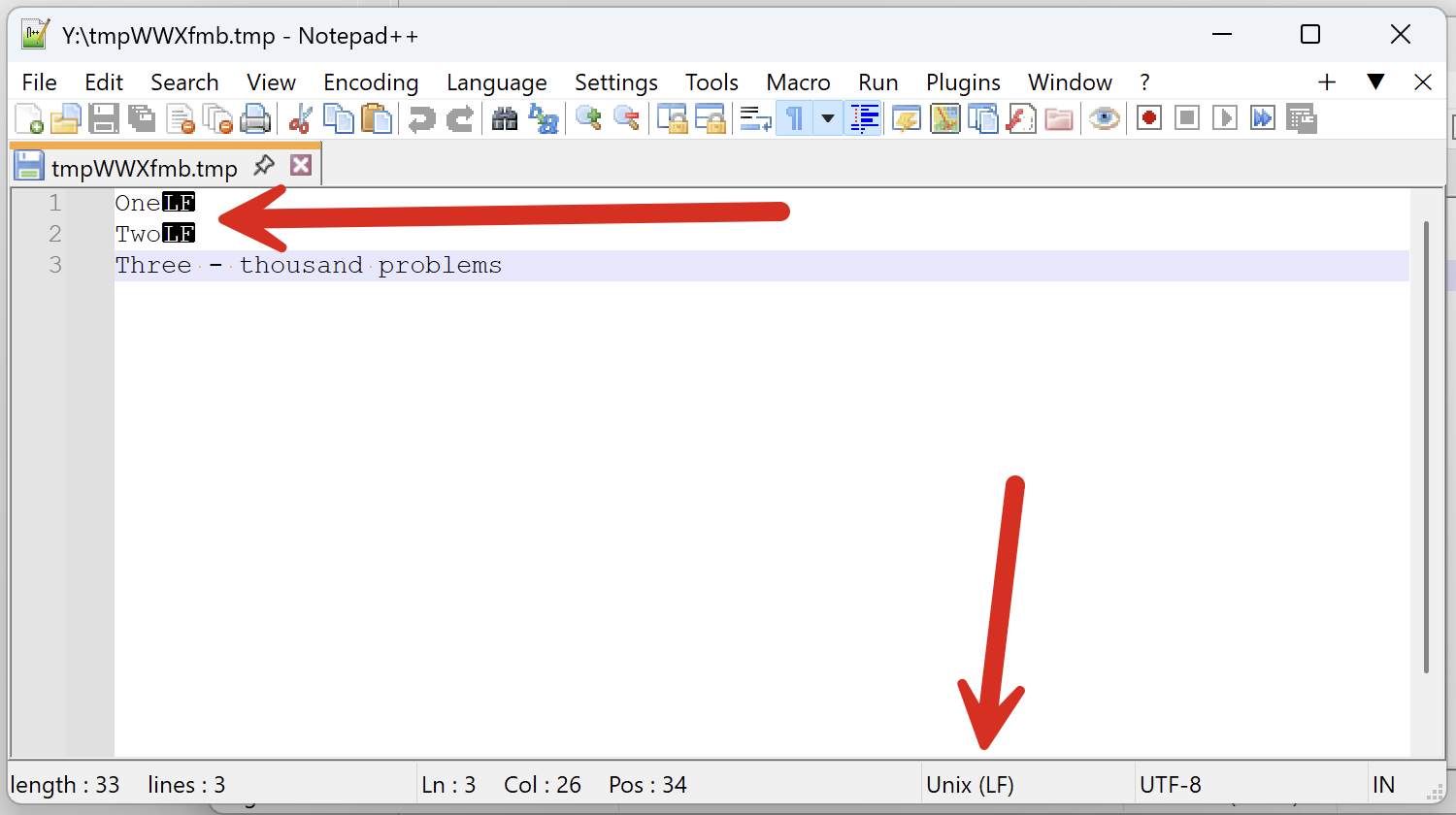1456x815 pixels.
Task: Open the Encoding menu
Action: (371, 81)
